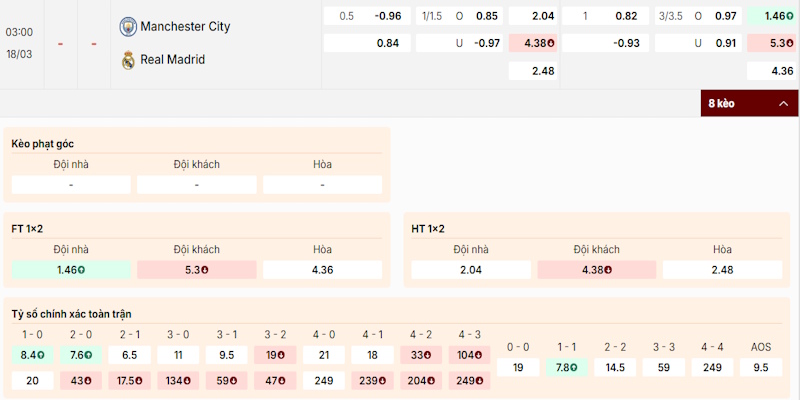Click the Real Madrid club crest icon
800x400 pixels.
tap(128, 60)
